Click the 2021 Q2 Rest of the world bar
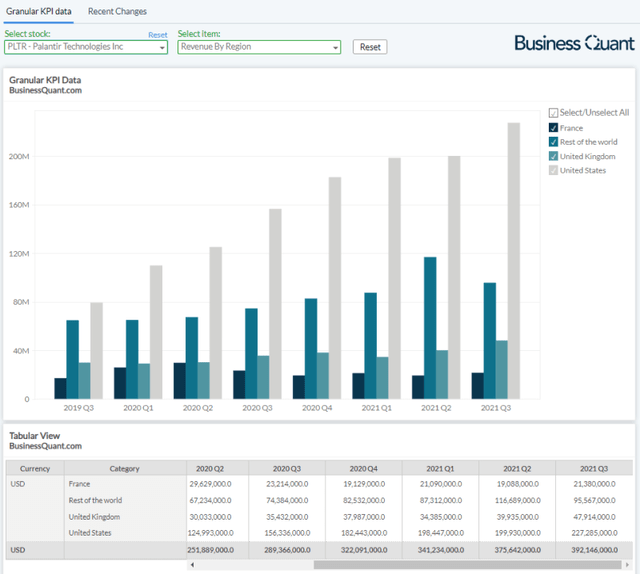The image size is (640, 574). point(430,328)
